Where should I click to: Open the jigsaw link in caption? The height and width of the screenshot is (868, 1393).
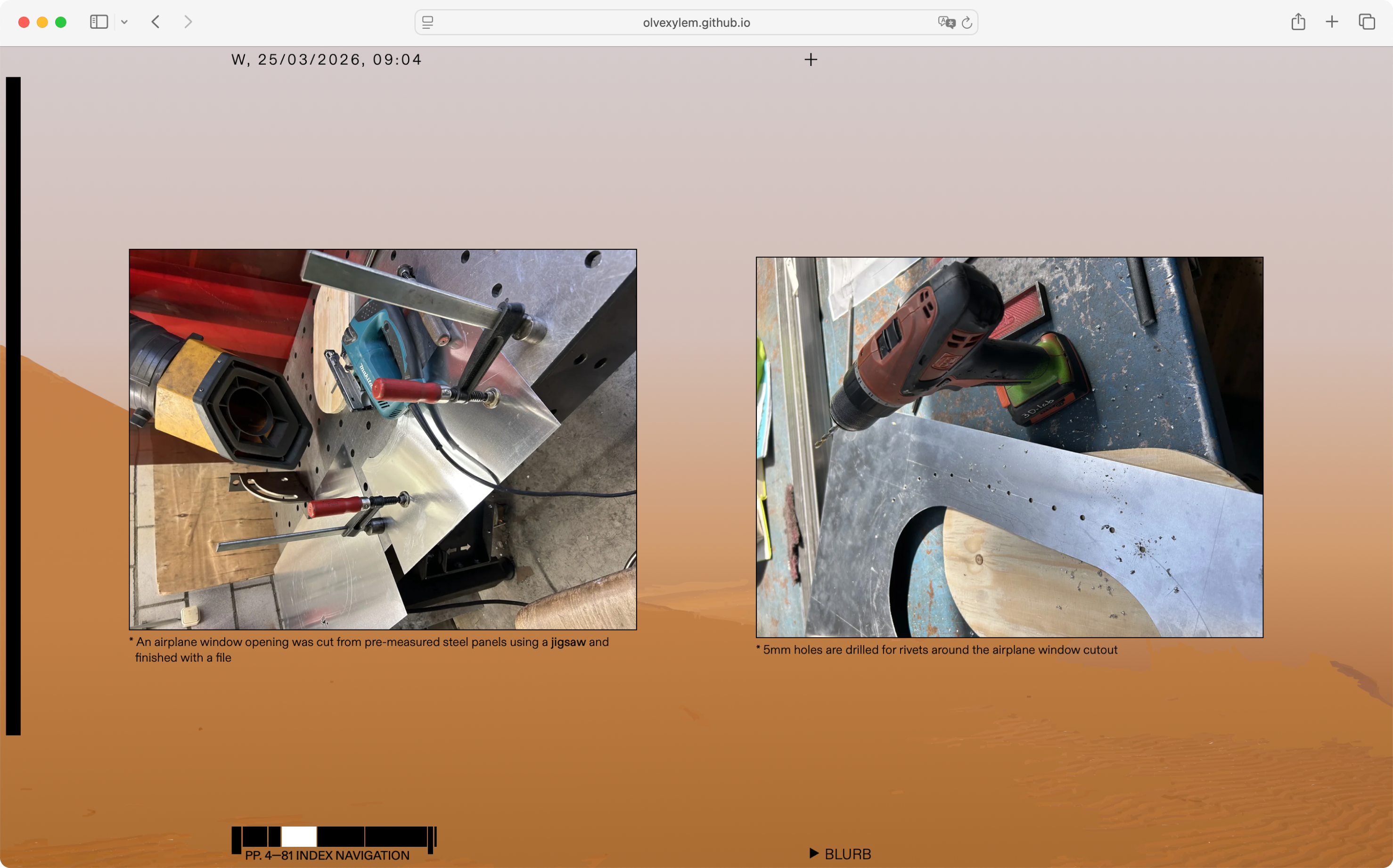568,642
